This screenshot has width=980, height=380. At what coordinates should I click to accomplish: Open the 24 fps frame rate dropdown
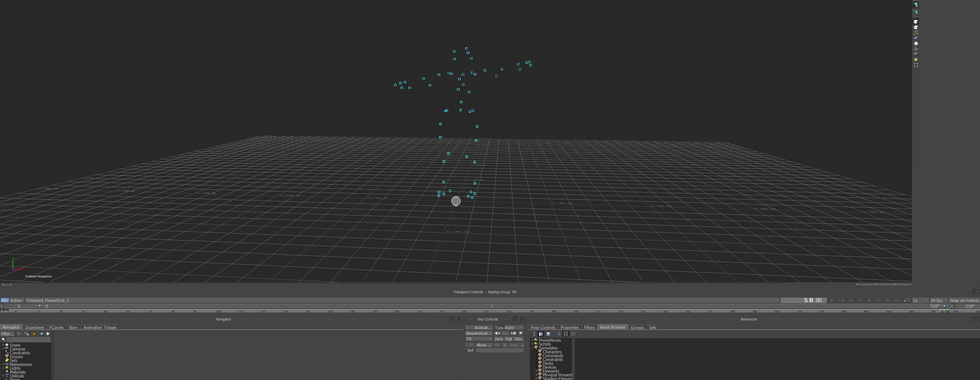938,301
